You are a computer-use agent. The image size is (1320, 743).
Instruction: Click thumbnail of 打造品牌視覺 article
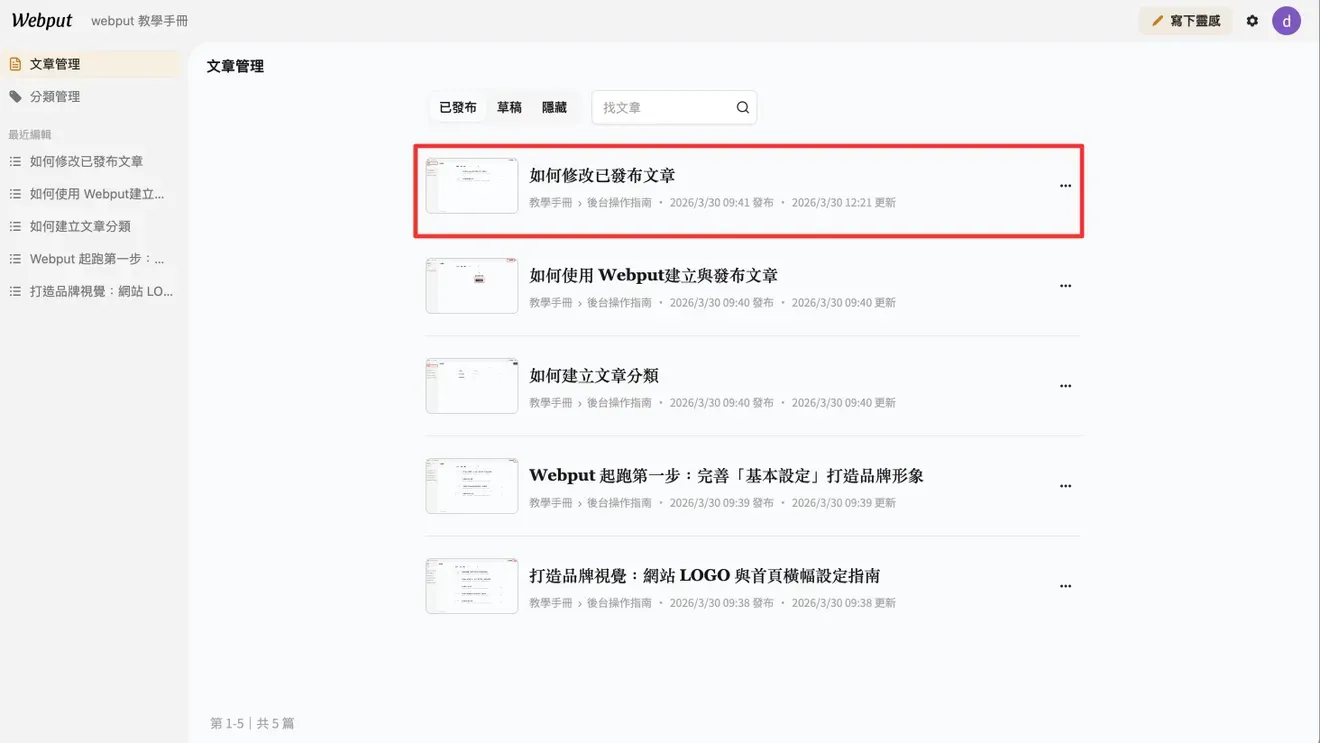coord(472,586)
